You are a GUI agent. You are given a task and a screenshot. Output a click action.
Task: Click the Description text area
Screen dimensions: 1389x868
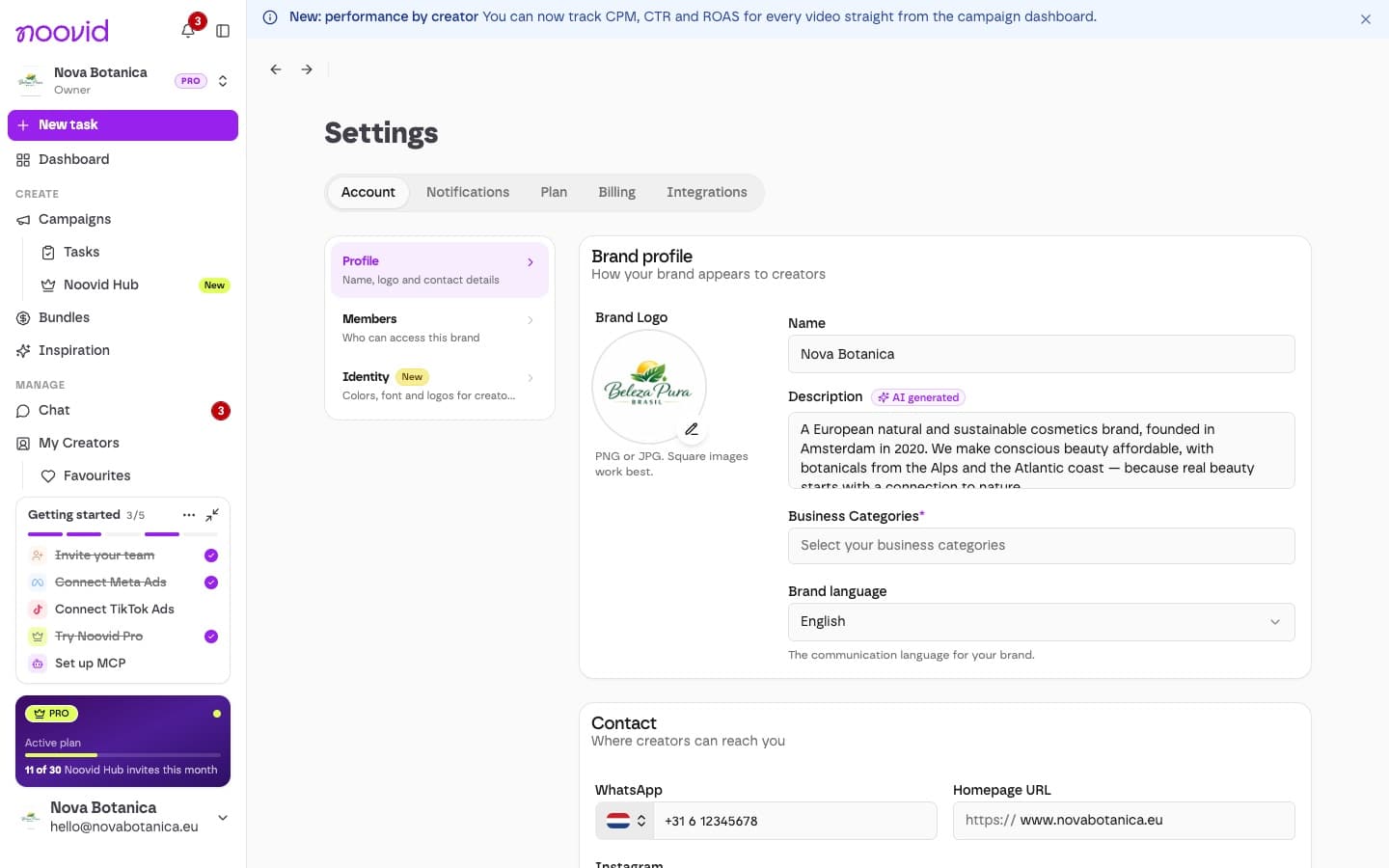click(x=1042, y=450)
